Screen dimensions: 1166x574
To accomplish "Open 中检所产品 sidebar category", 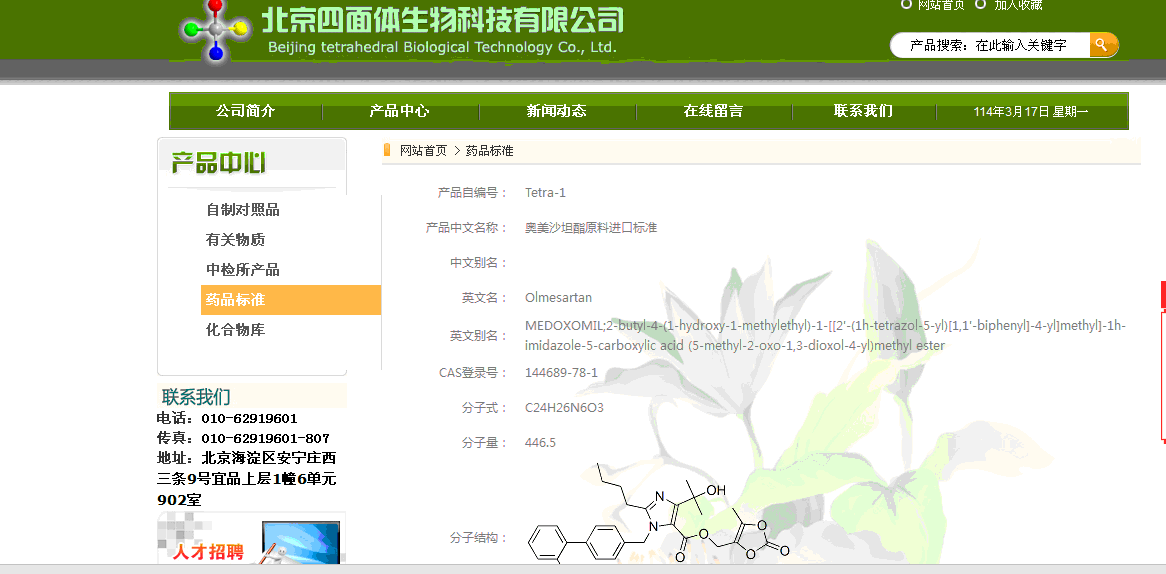I will click(243, 270).
